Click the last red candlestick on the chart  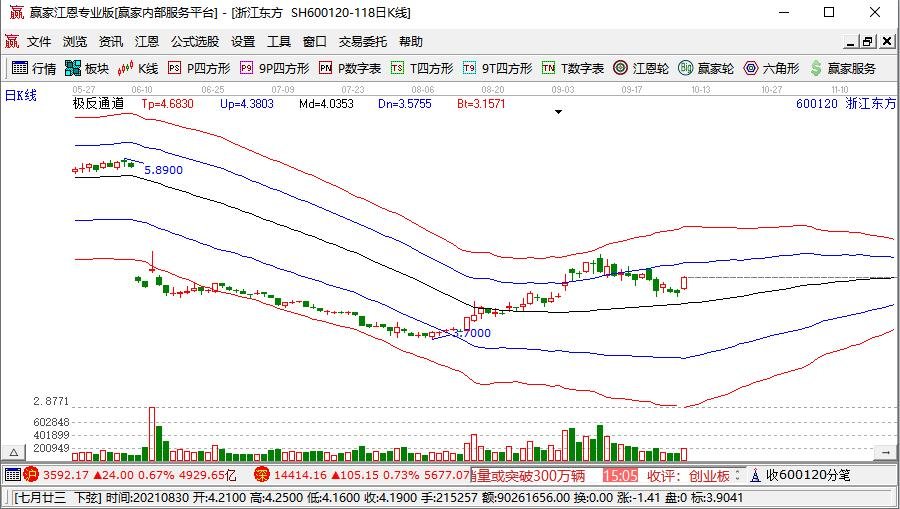click(684, 283)
